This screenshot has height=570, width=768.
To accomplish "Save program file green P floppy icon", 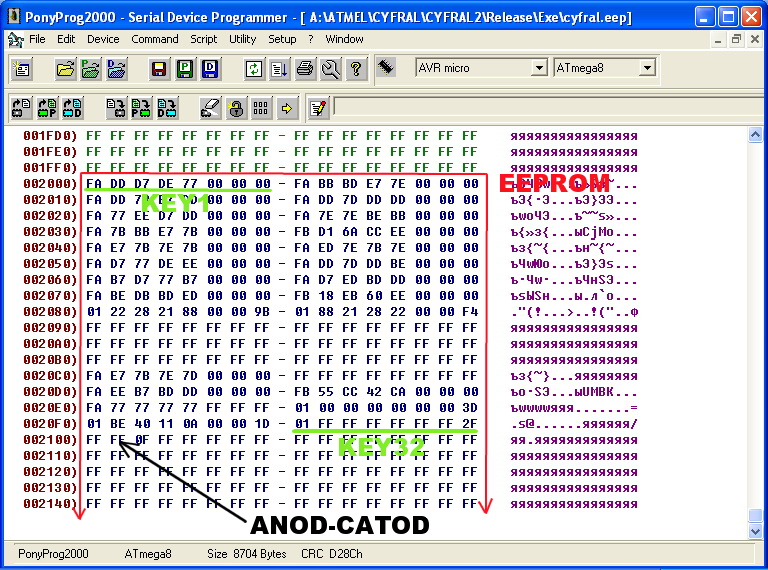I will (x=185, y=69).
